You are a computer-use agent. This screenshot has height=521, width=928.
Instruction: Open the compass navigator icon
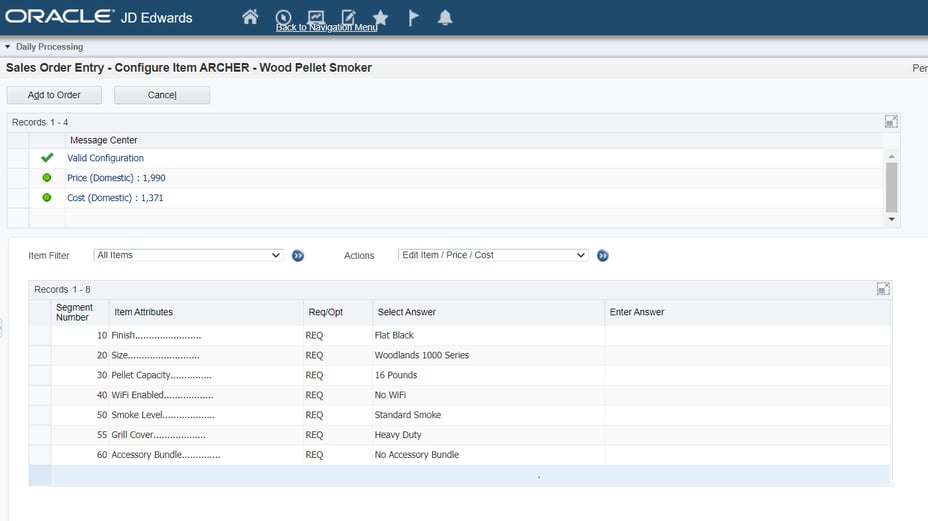(283, 17)
